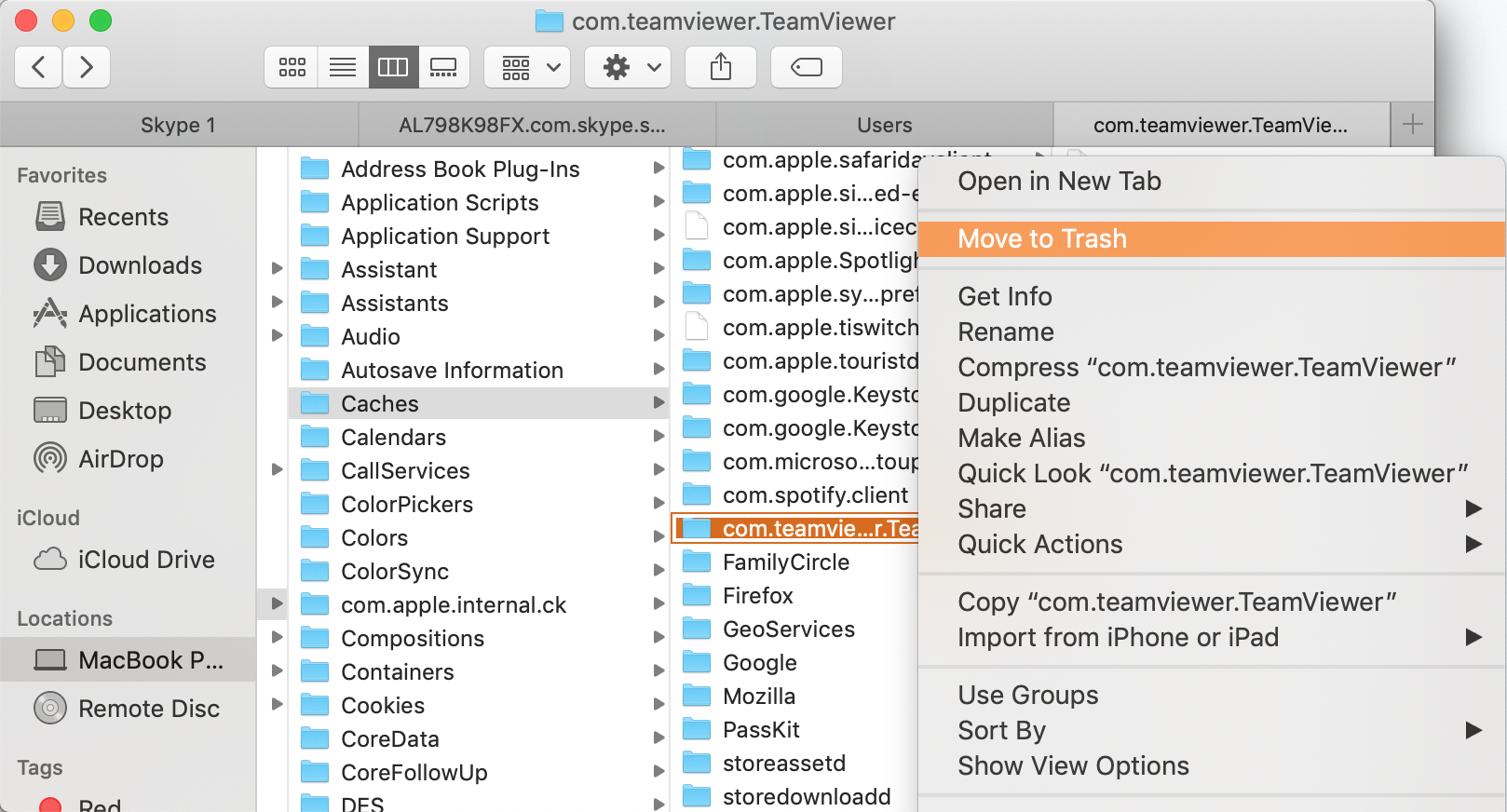
Task: Select the com.teamviewer.TeamVie... tab
Action: [1220, 125]
